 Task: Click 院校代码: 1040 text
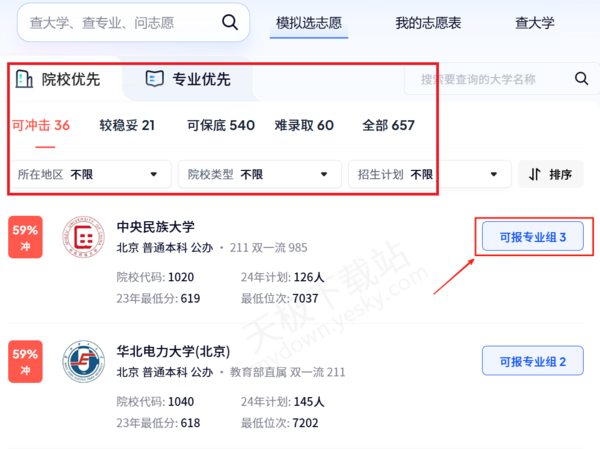point(155,402)
